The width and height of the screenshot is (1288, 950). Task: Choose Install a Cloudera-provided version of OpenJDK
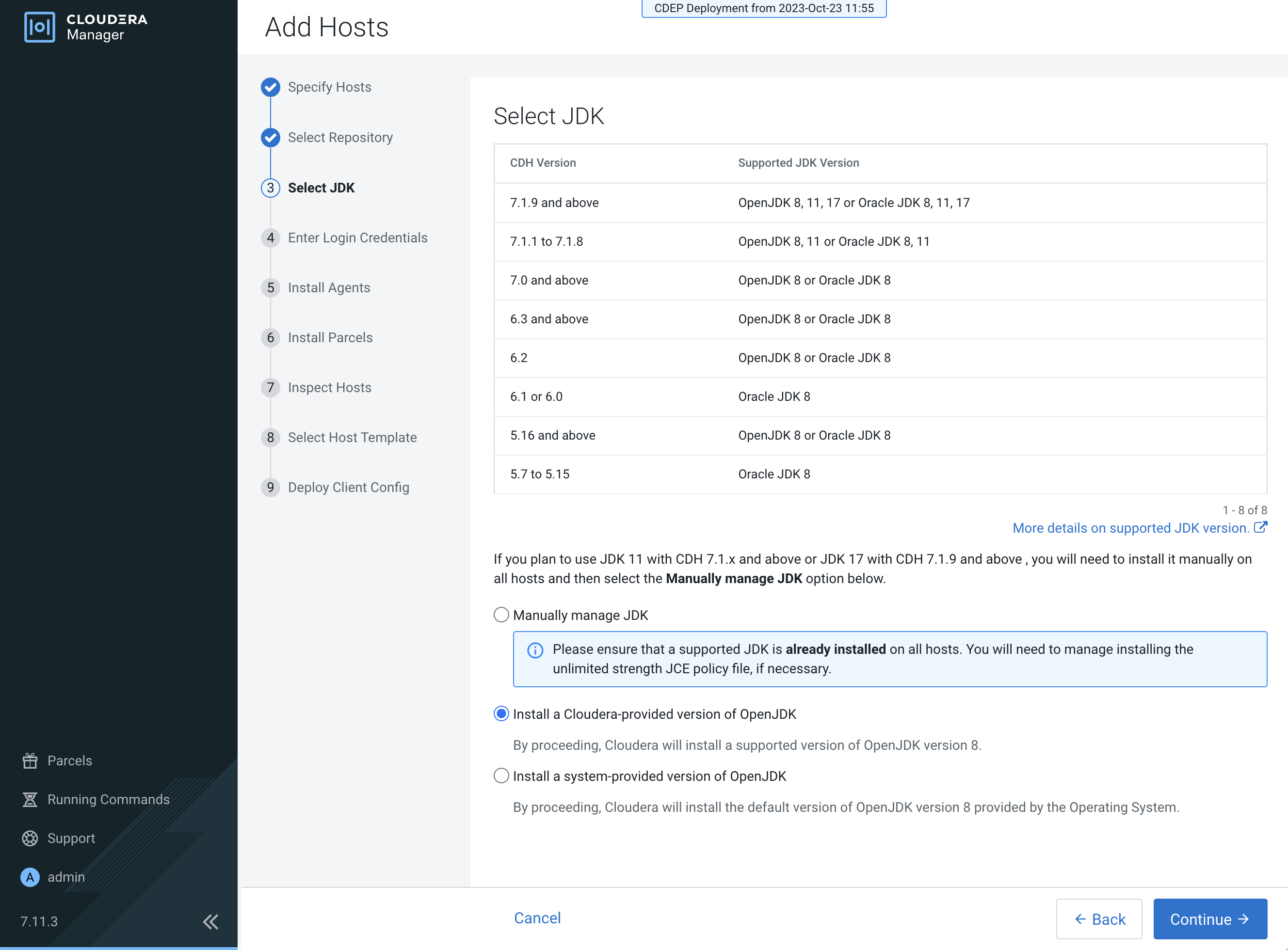[501, 713]
